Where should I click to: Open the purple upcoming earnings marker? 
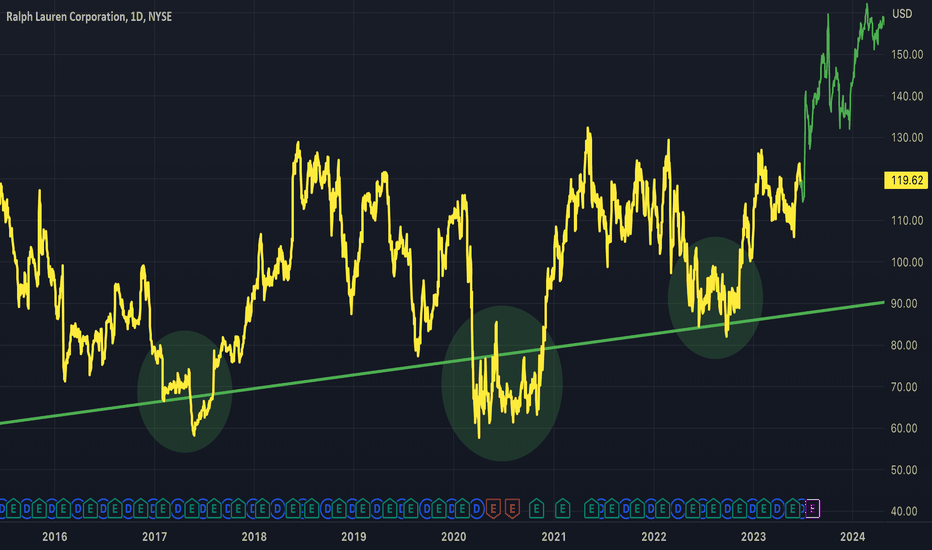tap(812, 509)
